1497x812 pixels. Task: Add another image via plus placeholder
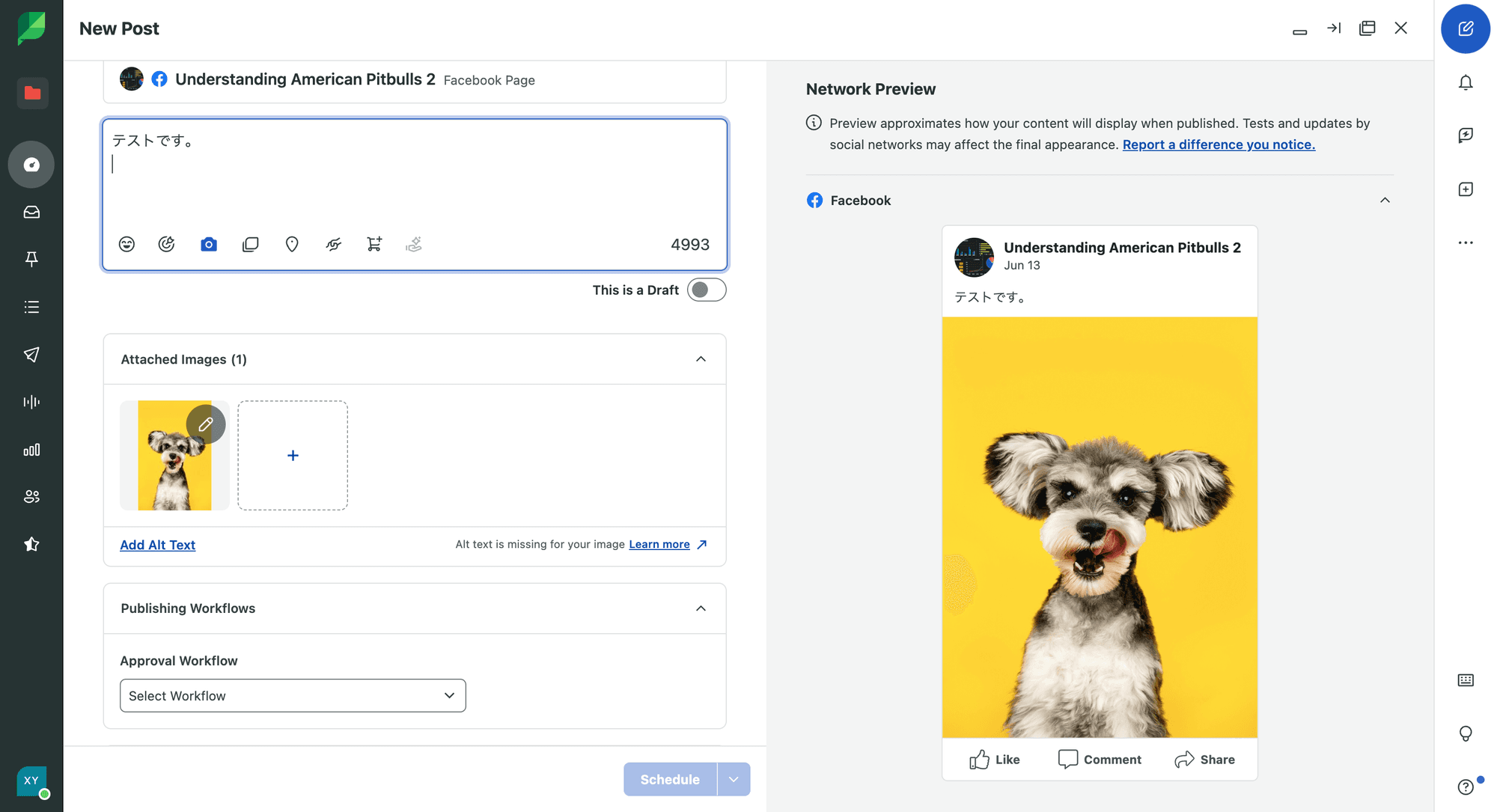coord(293,455)
